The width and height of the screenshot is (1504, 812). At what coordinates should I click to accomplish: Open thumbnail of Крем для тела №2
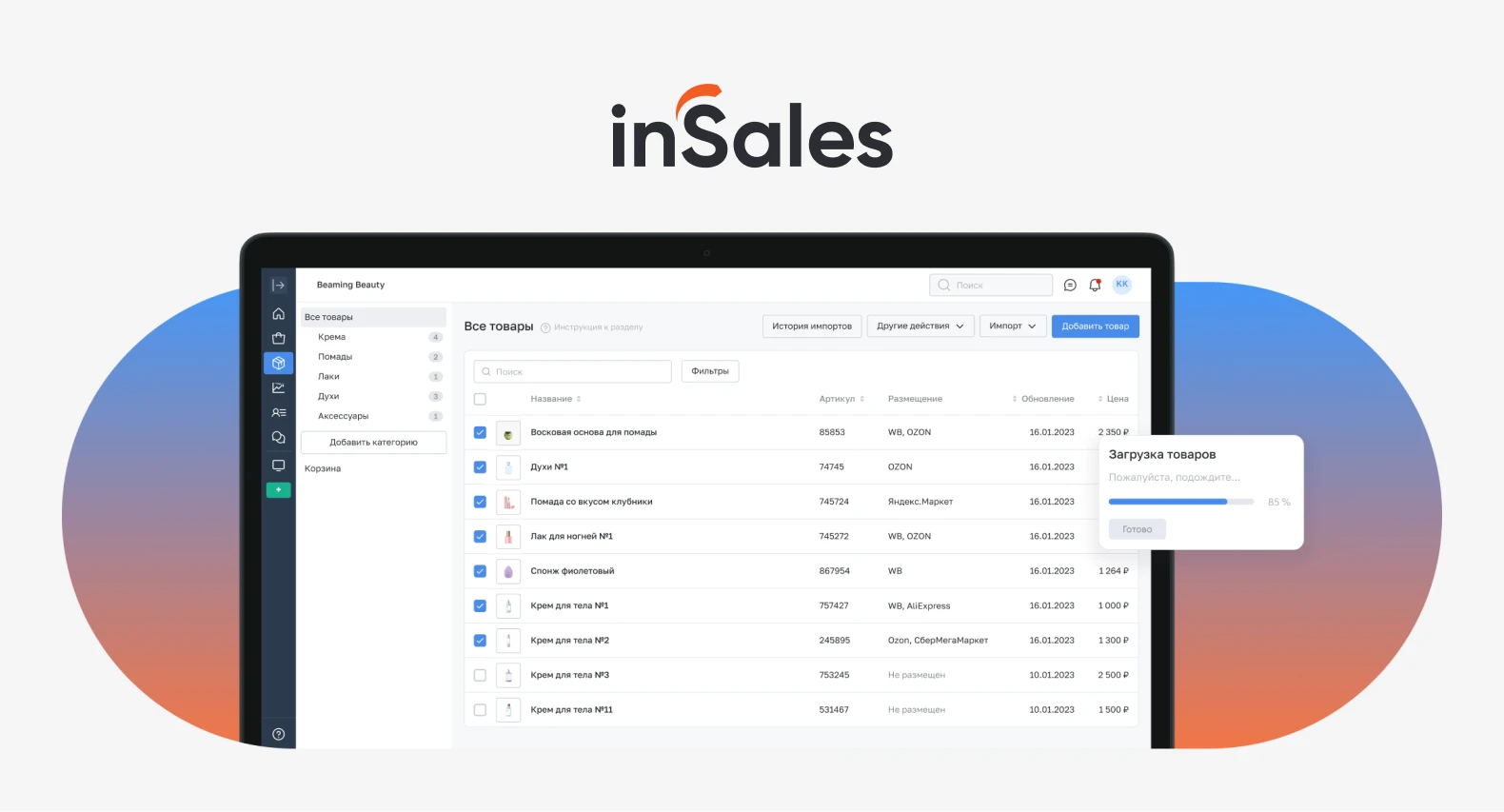508,641
